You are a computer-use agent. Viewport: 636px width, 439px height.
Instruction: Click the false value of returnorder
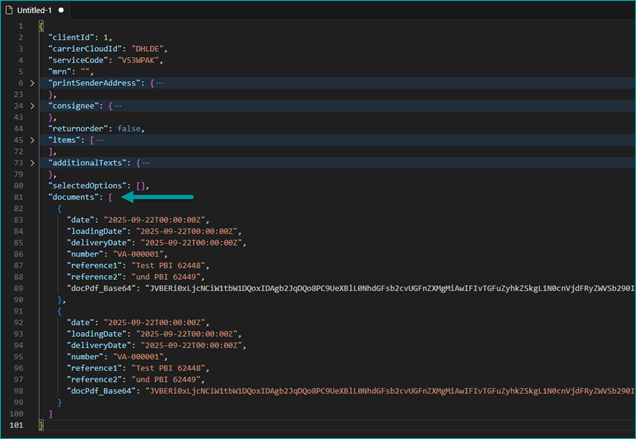(129, 129)
